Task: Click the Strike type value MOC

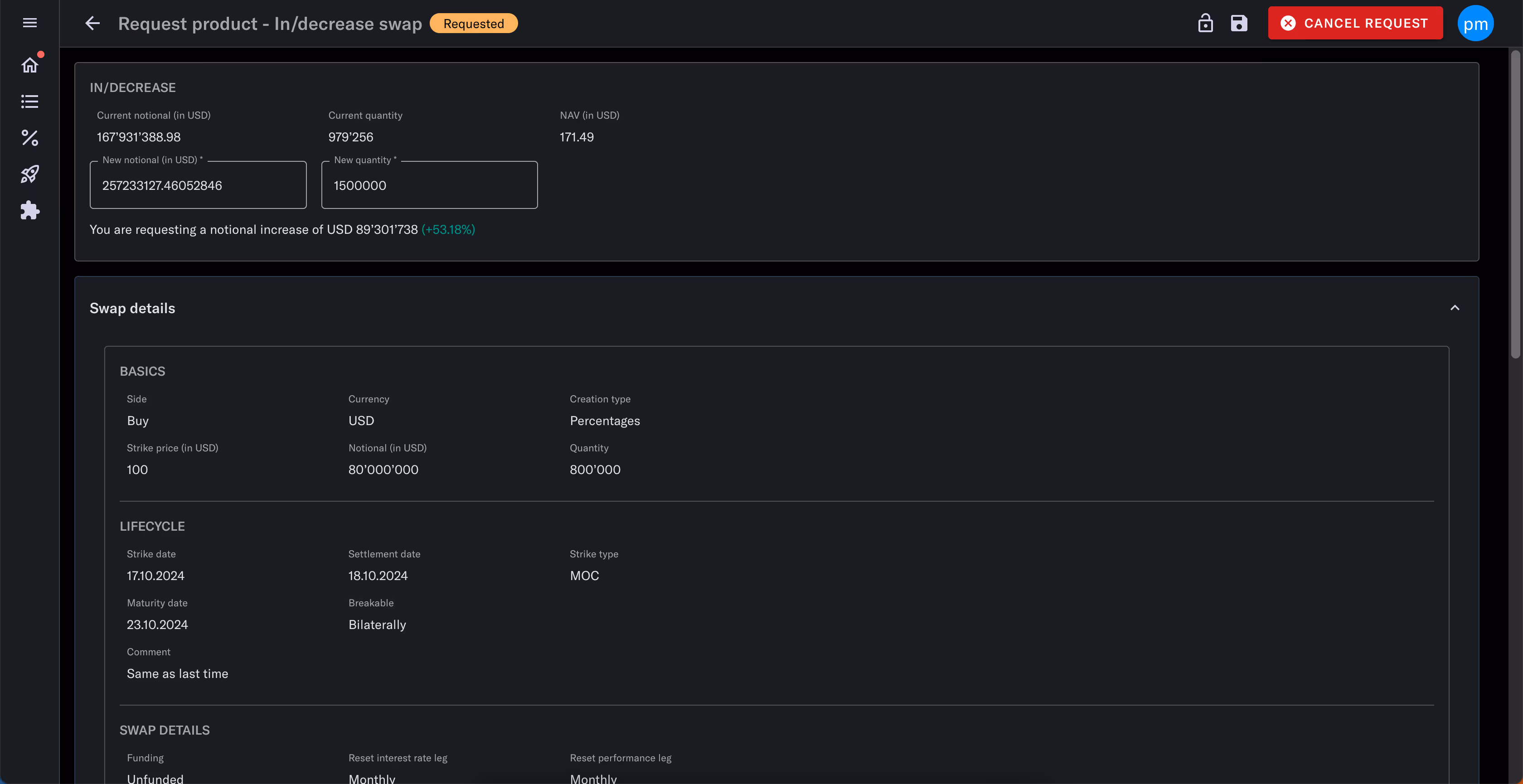Action: 584,576
